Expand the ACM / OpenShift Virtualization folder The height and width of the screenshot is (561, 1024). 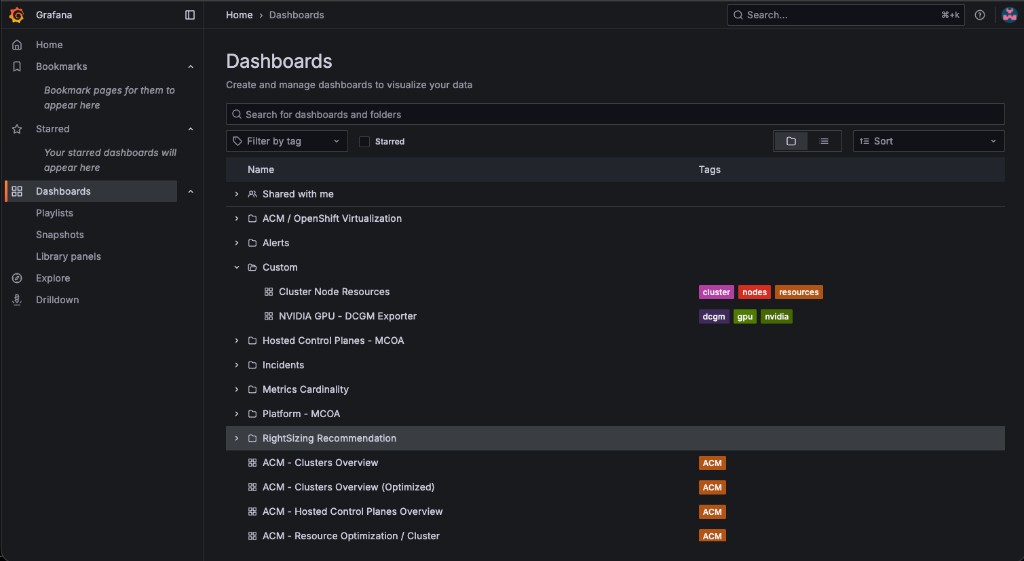click(x=236, y=218)
